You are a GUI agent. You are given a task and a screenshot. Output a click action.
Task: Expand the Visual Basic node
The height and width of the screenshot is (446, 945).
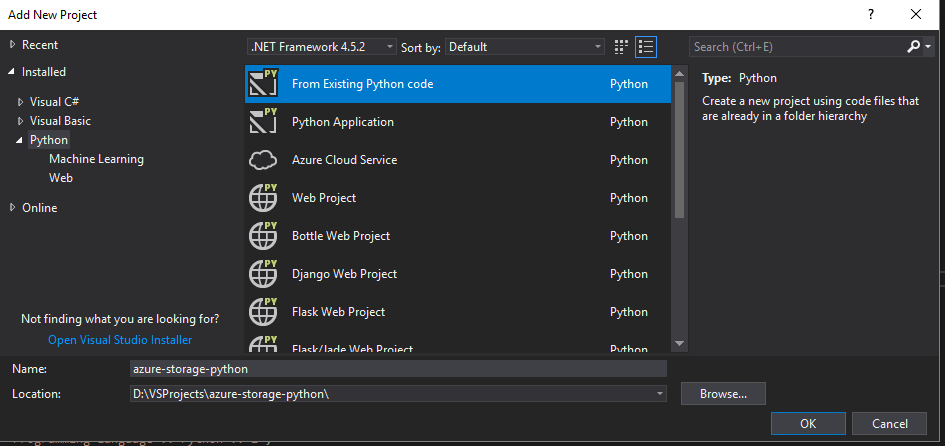pos(21,121)
